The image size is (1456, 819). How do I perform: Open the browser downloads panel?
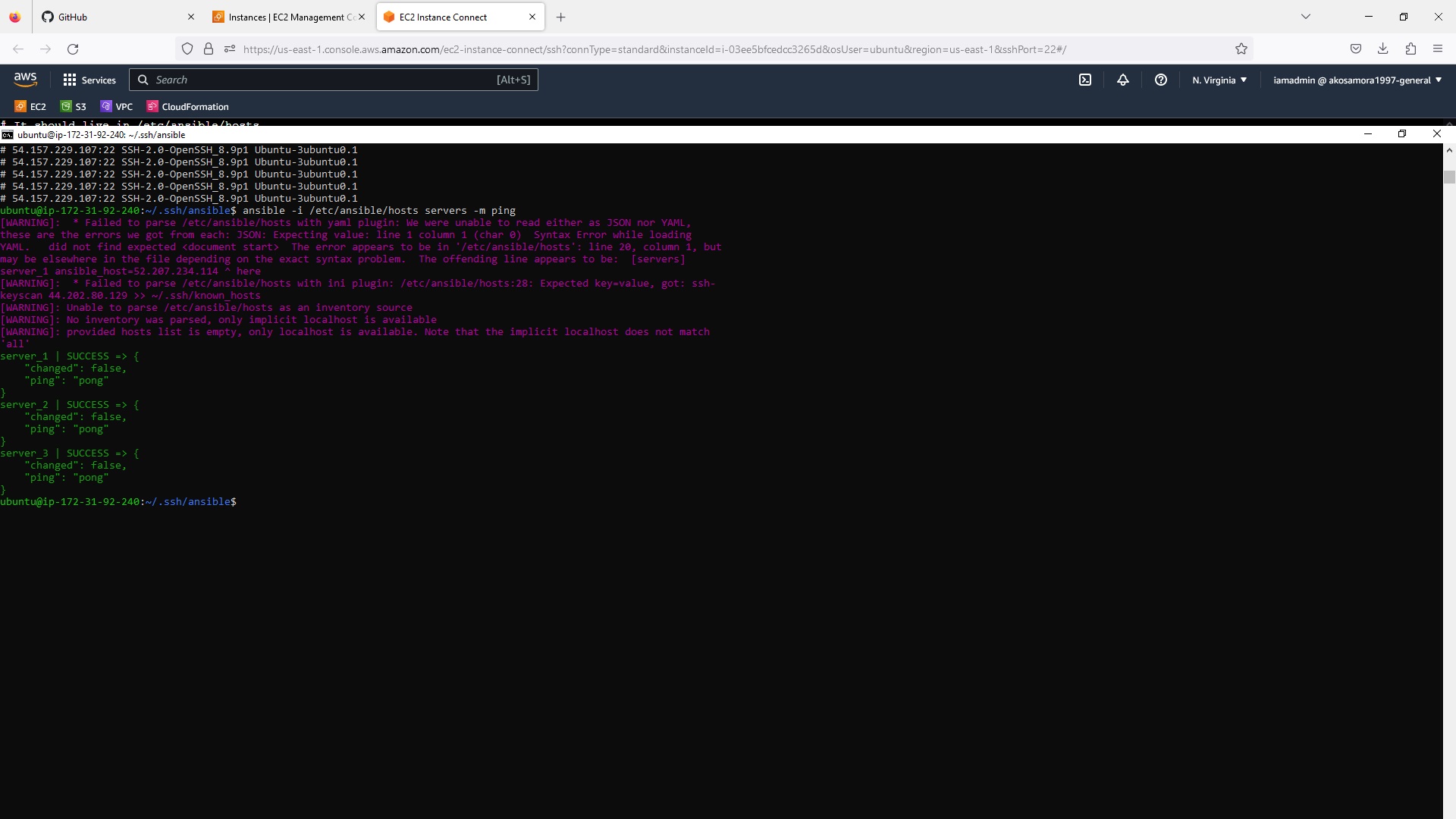[1382, 49]
